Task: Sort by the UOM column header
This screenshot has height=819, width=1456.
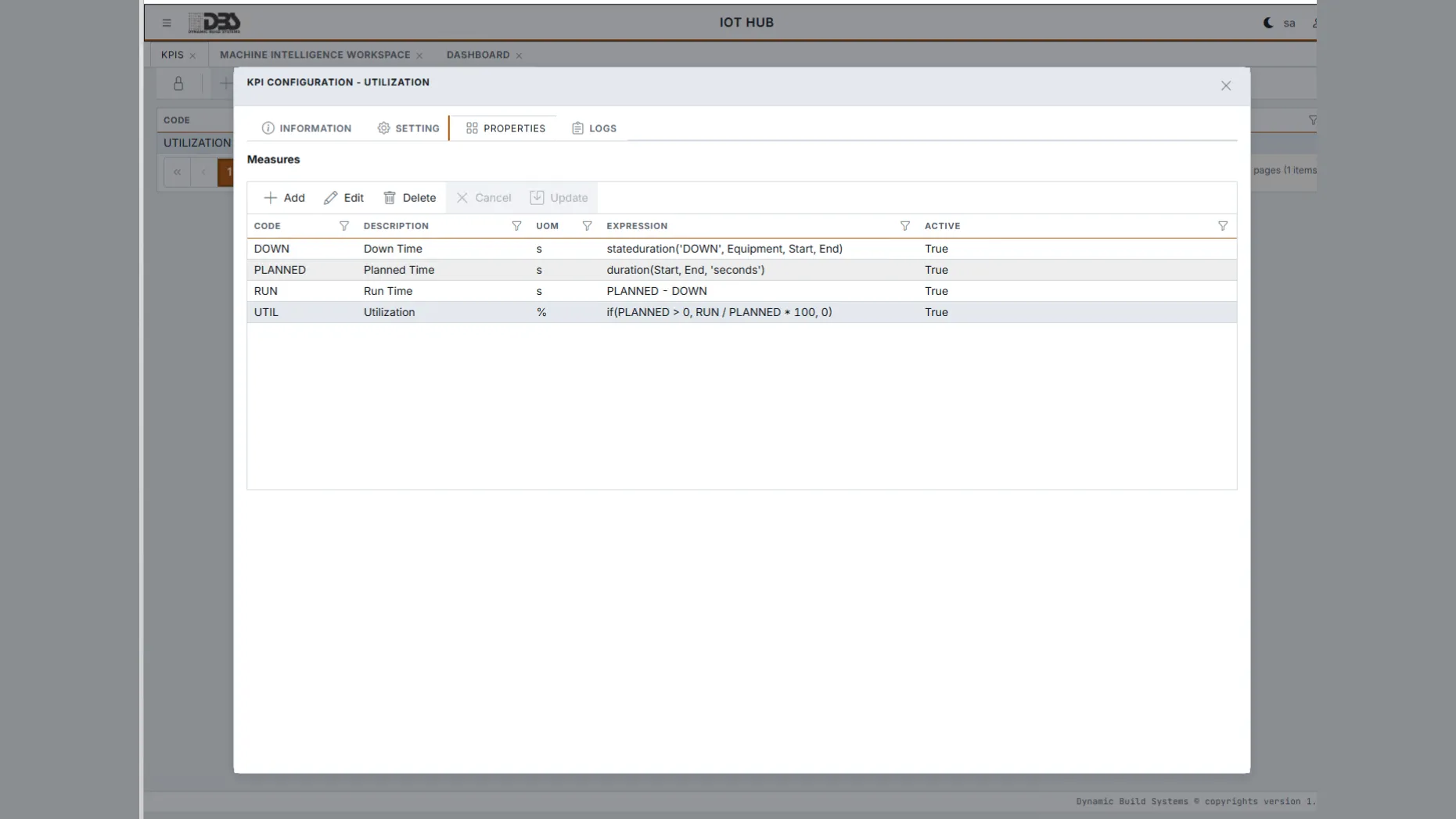Action: [547, 226]
